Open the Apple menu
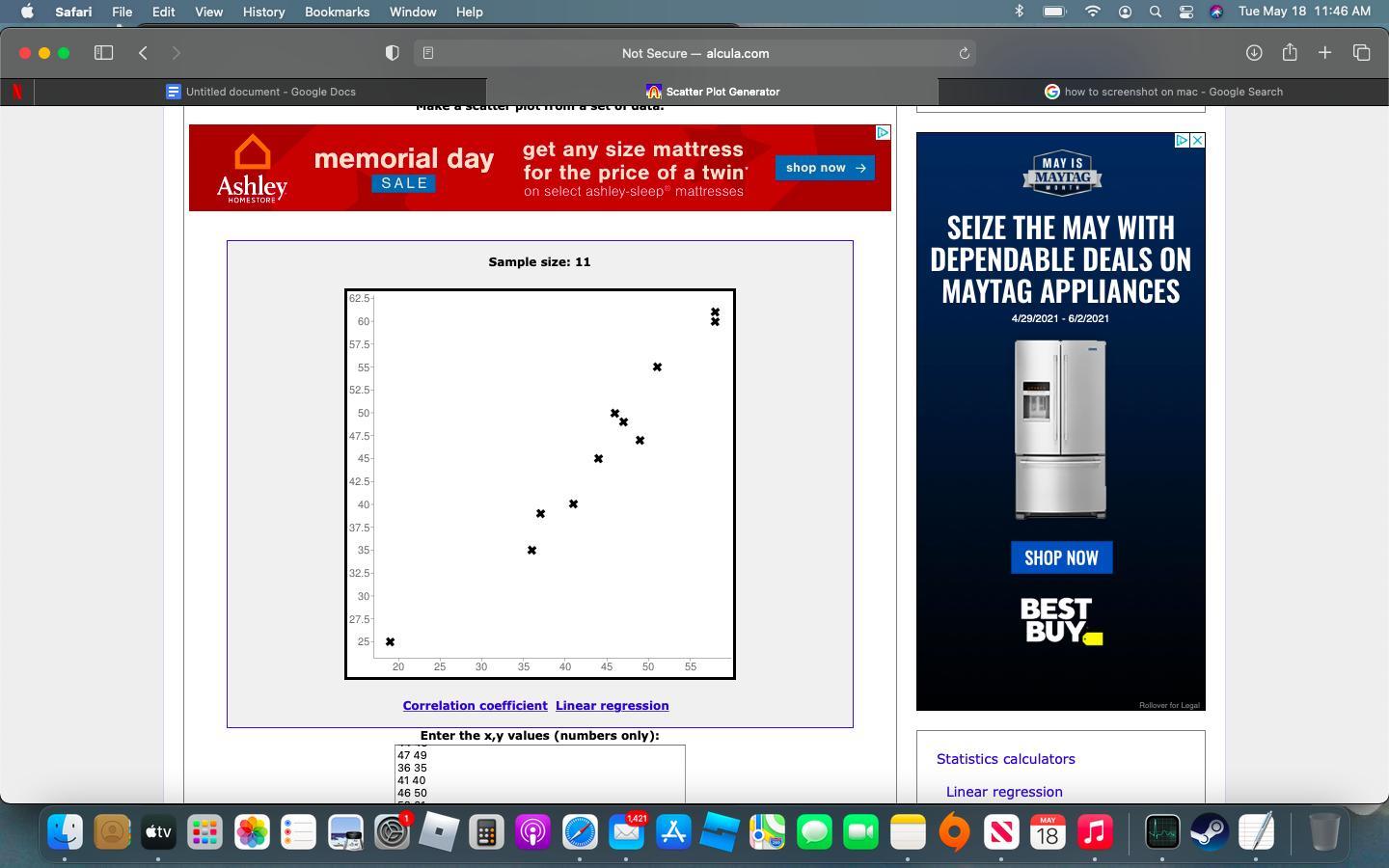 tap(27, 12)
